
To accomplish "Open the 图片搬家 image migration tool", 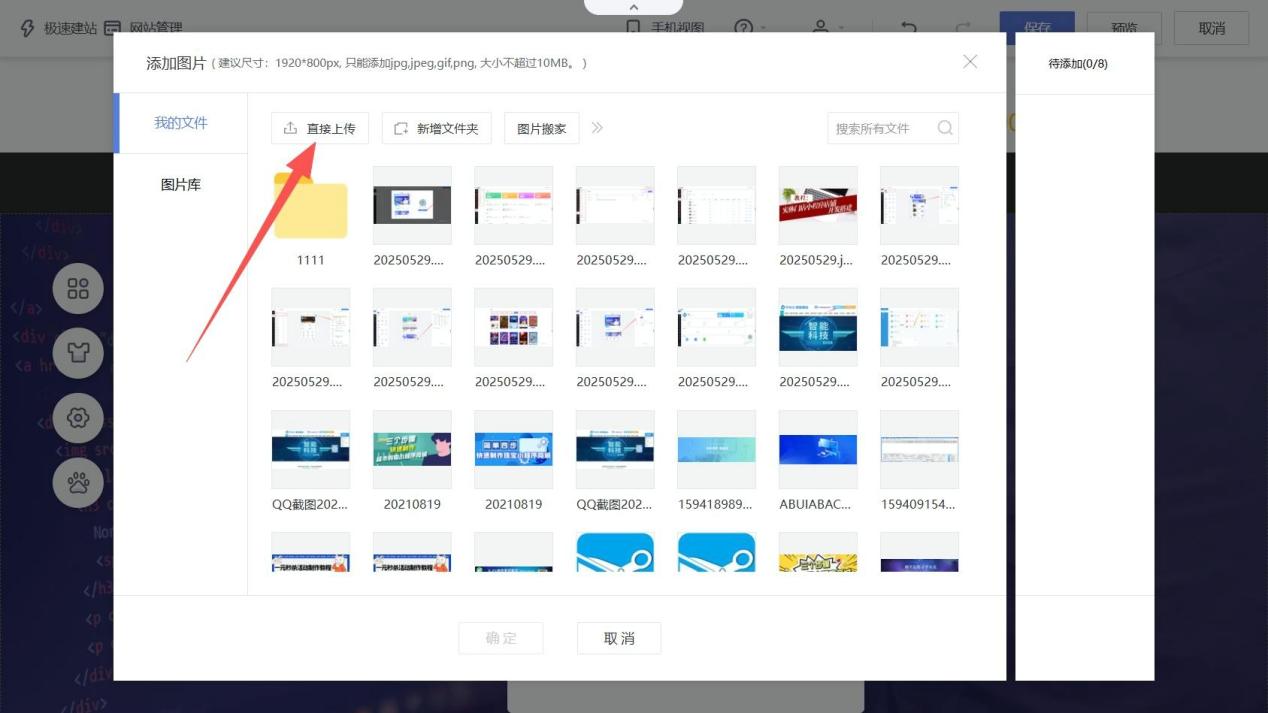I will tap(541, 128).
